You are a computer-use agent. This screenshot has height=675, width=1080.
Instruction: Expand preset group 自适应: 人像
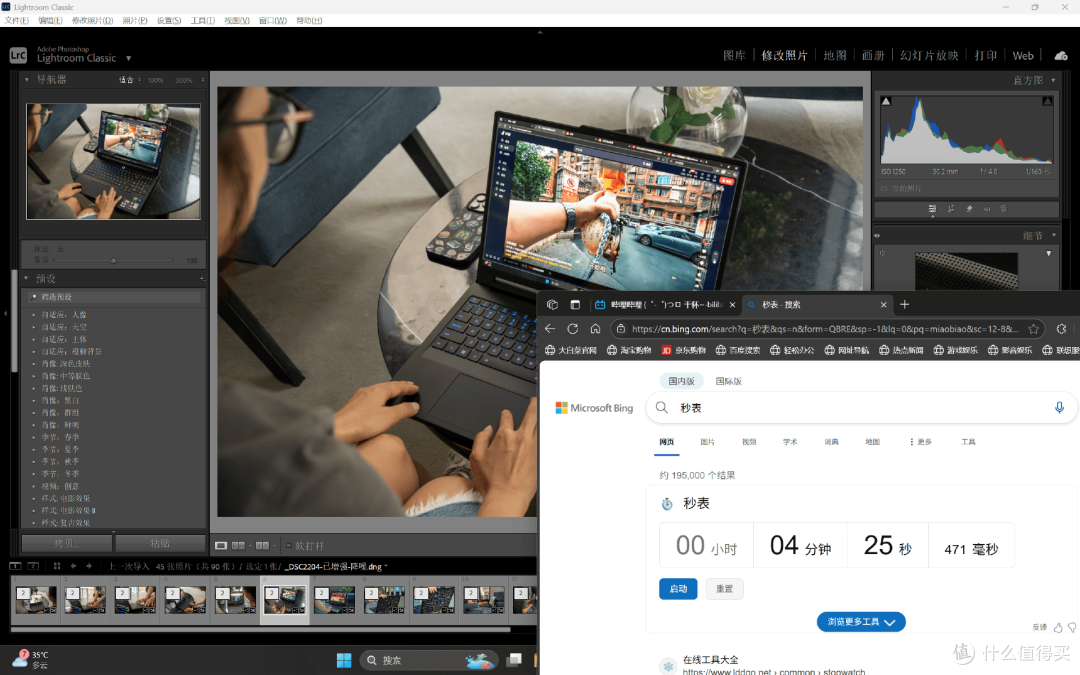click(x=33, y=315)
